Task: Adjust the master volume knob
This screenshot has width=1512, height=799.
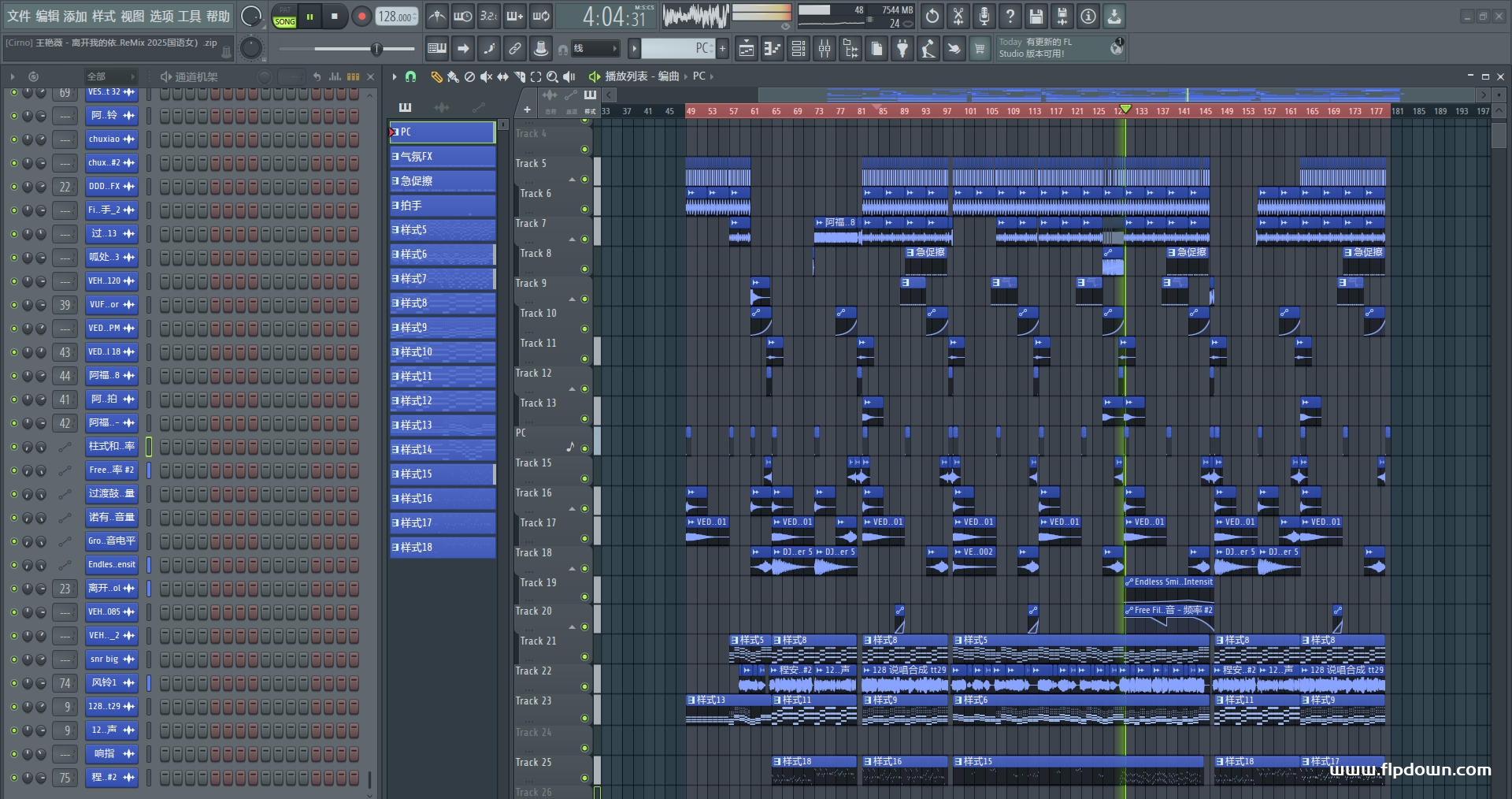Action: click(251, 16)
